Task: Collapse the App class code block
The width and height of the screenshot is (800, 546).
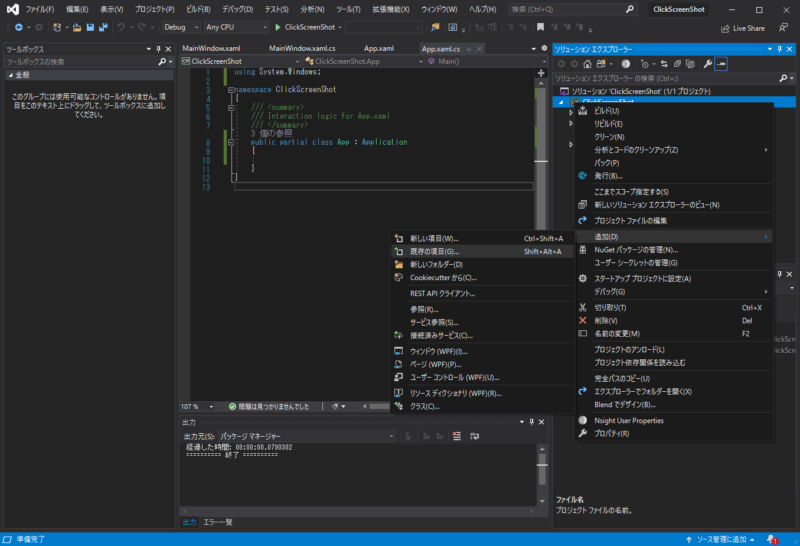Action: (x=231, y=142)
